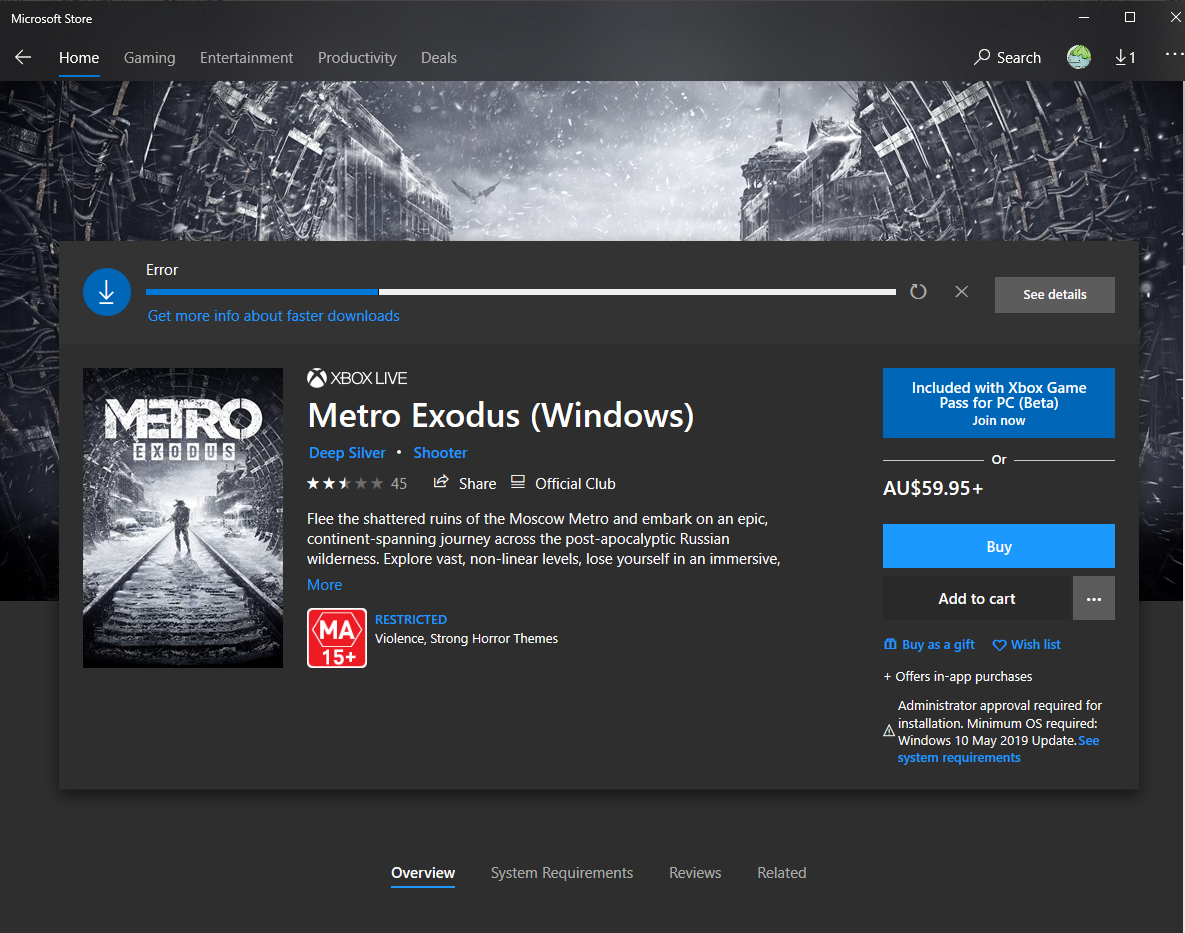The width and height of the screenshot is (1185, 933).
Task: Join Xbox Game Pass for PC
Action: tap(998, 403)
